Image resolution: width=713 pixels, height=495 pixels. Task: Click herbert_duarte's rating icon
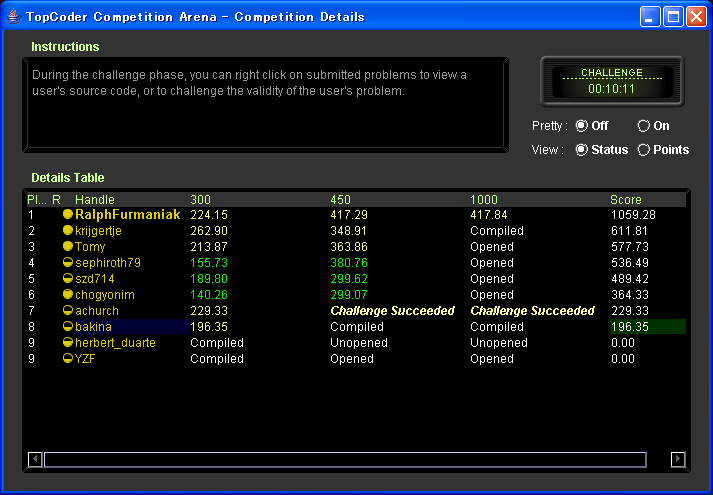point(68,342)
